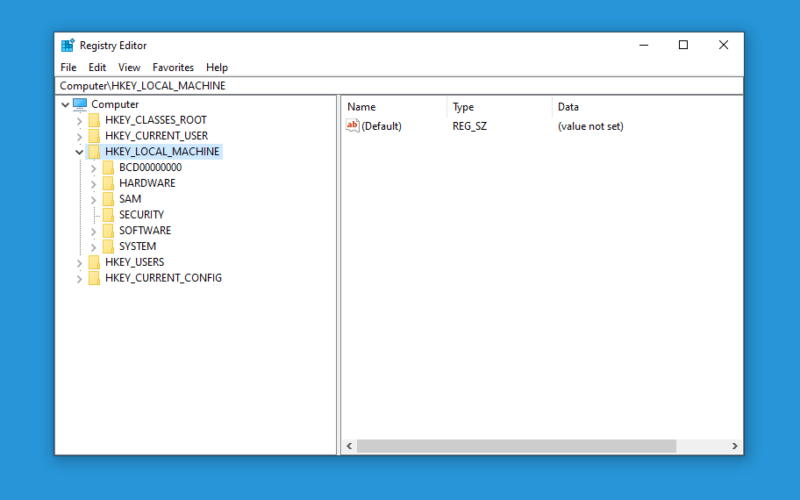Expand the SYSTEM subkey
The image size is (800, 500).
coord(93,247)
